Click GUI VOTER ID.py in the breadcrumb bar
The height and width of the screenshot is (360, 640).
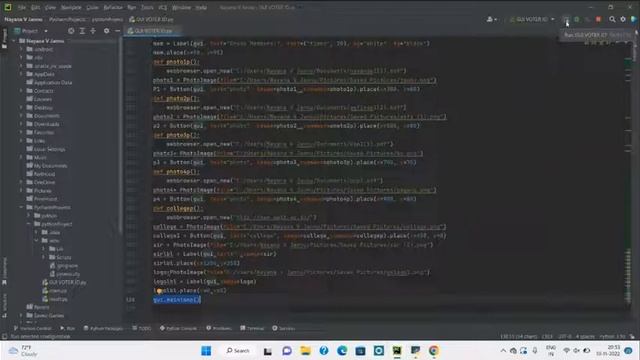(151, 19)
